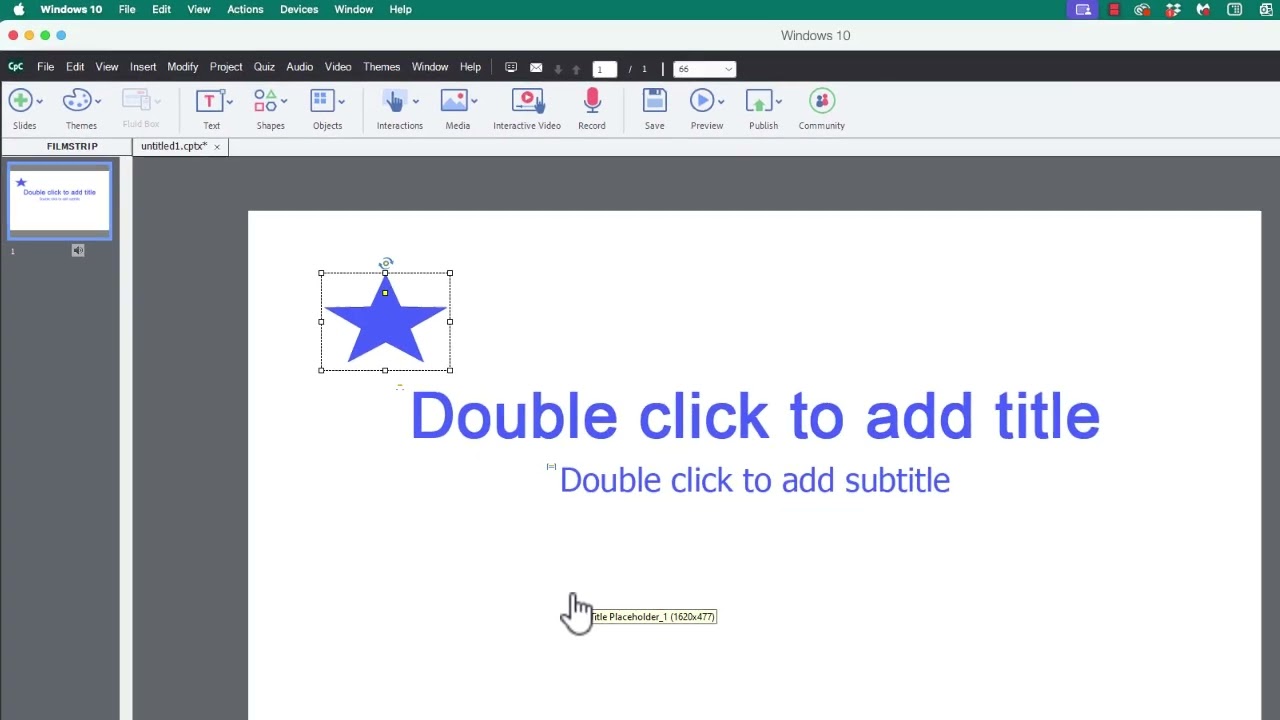1280x720 pixels.
Task: Click the Publish icon
Action: (759, 100)
